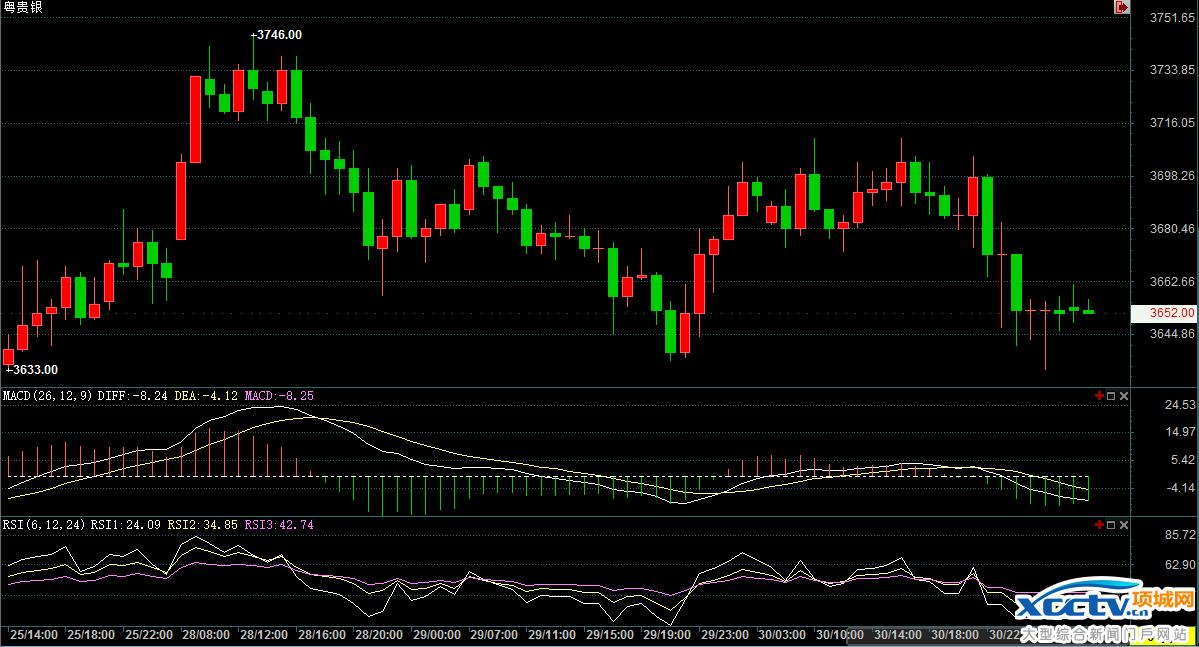Click the MACD(26,12,9) indicator label

point(47,396)
